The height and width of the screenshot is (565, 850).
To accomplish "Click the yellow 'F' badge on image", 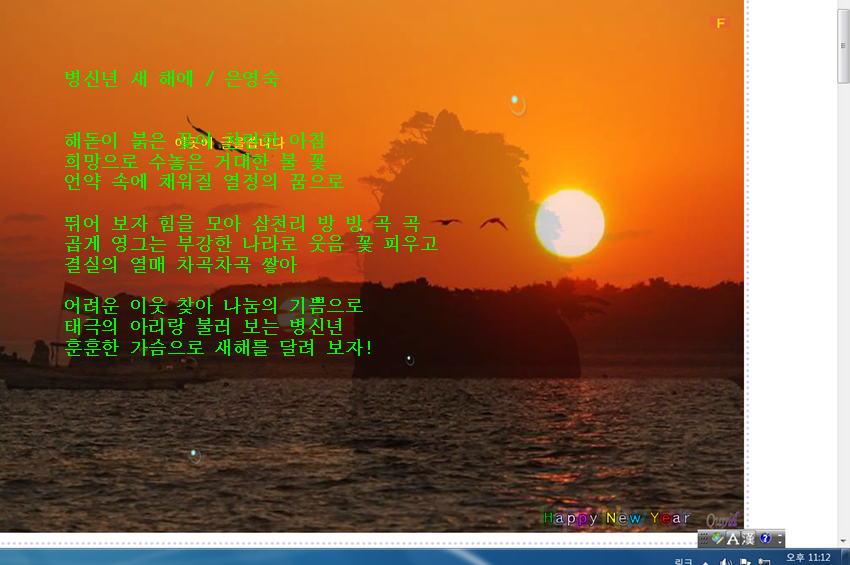I will click(x=720, y=23).
